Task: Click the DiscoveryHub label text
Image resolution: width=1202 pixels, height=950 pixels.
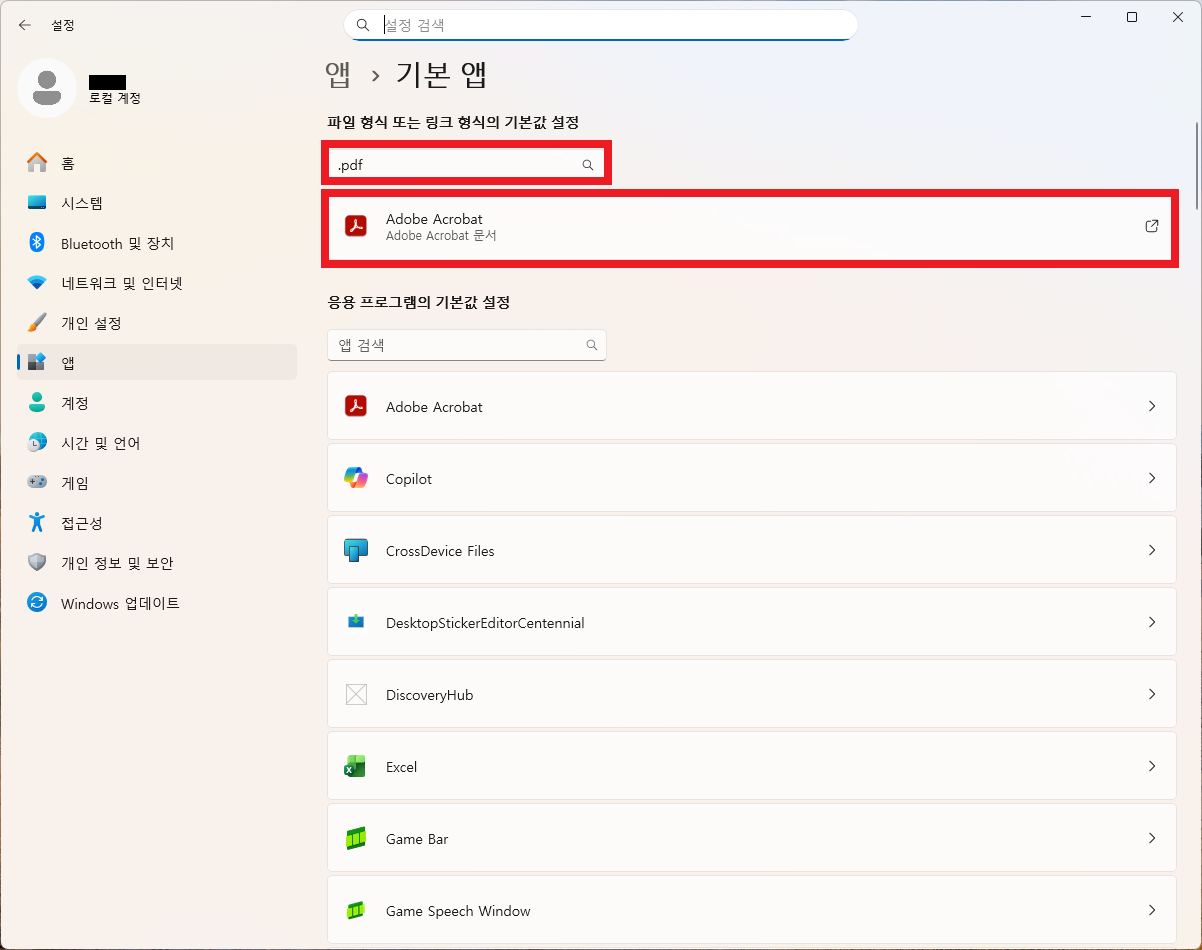Action: pyautogui.click(x=429, y=695)
